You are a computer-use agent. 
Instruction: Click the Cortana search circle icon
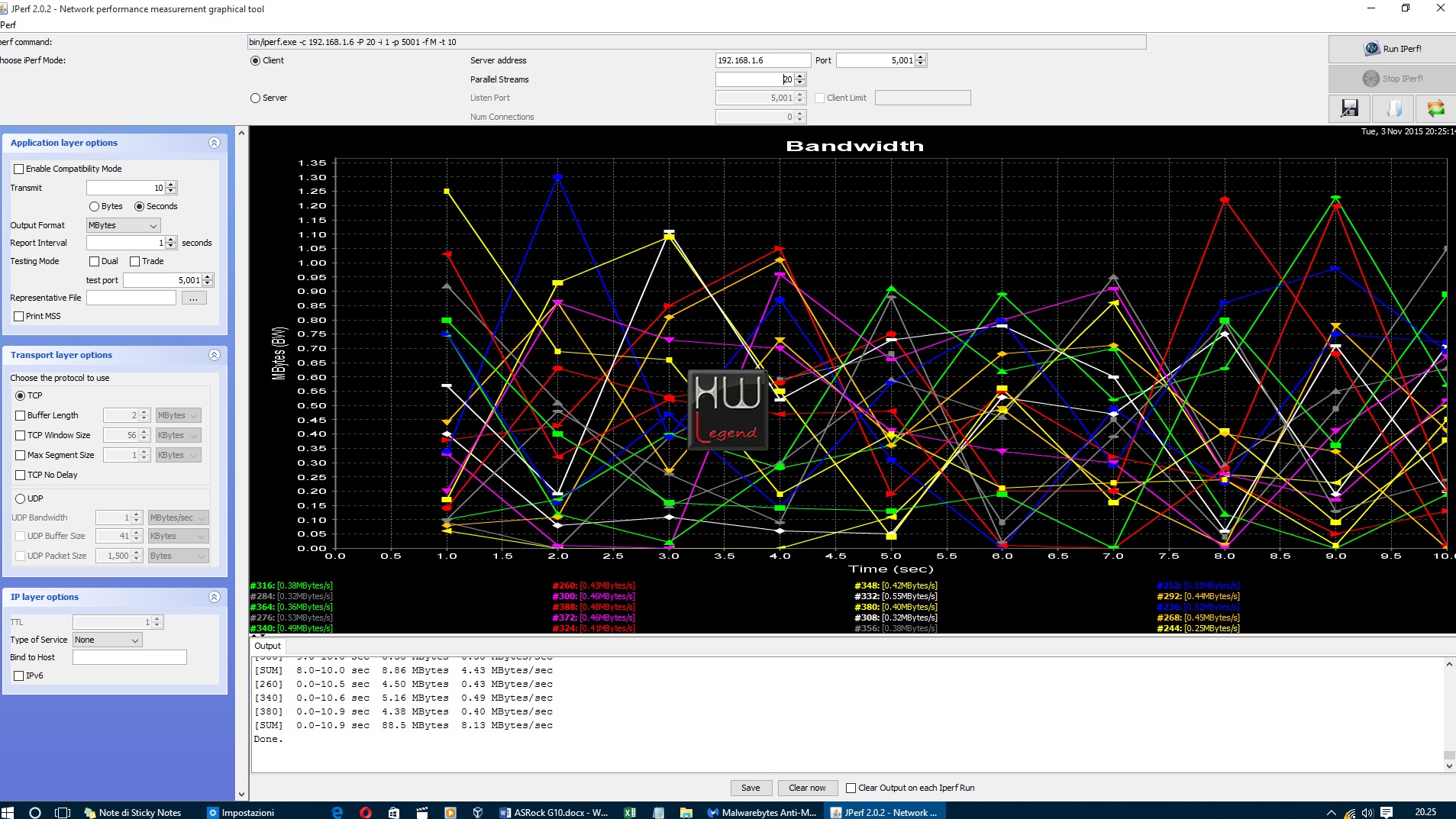coord(34,812)
